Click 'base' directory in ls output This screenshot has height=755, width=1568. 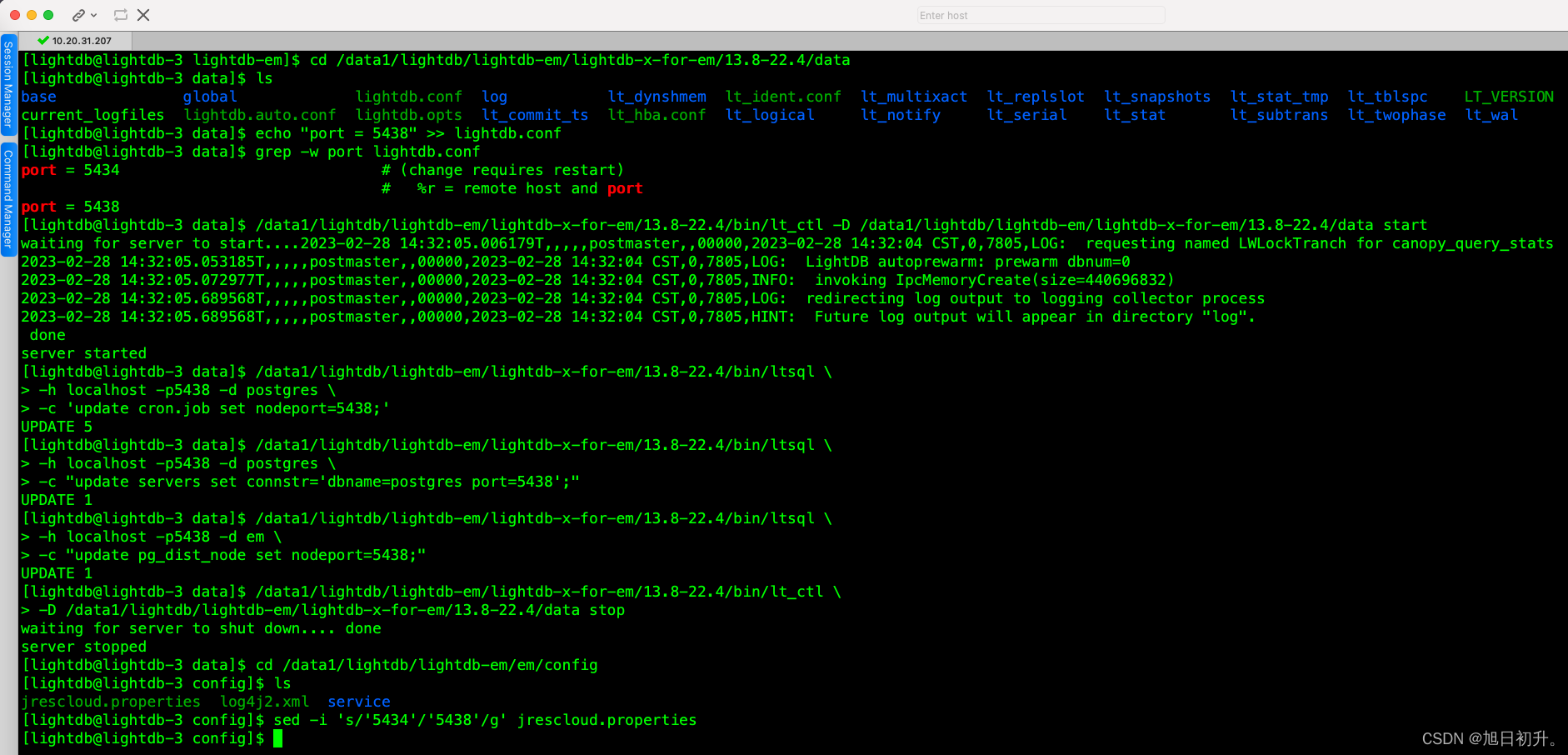tap(39, 97)
